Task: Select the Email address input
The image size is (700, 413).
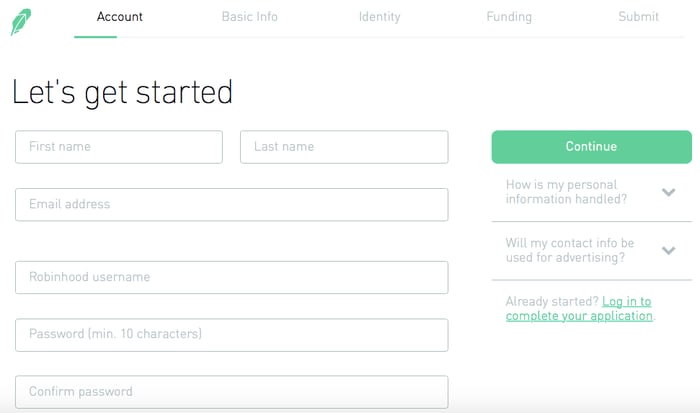Action: pyautogui.click(x=231, y=204)
